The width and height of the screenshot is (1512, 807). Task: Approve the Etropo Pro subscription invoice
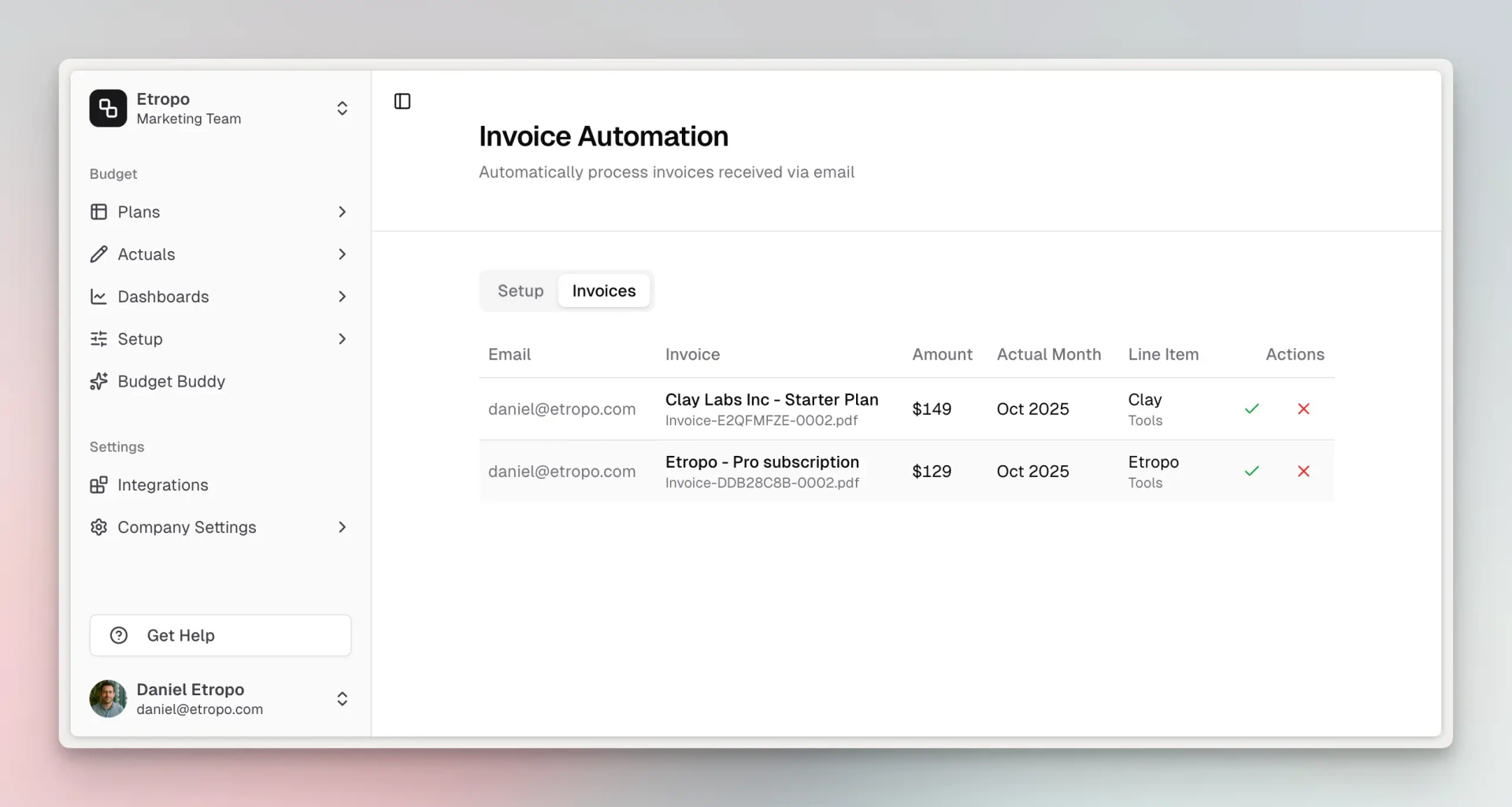[1251, 471]
